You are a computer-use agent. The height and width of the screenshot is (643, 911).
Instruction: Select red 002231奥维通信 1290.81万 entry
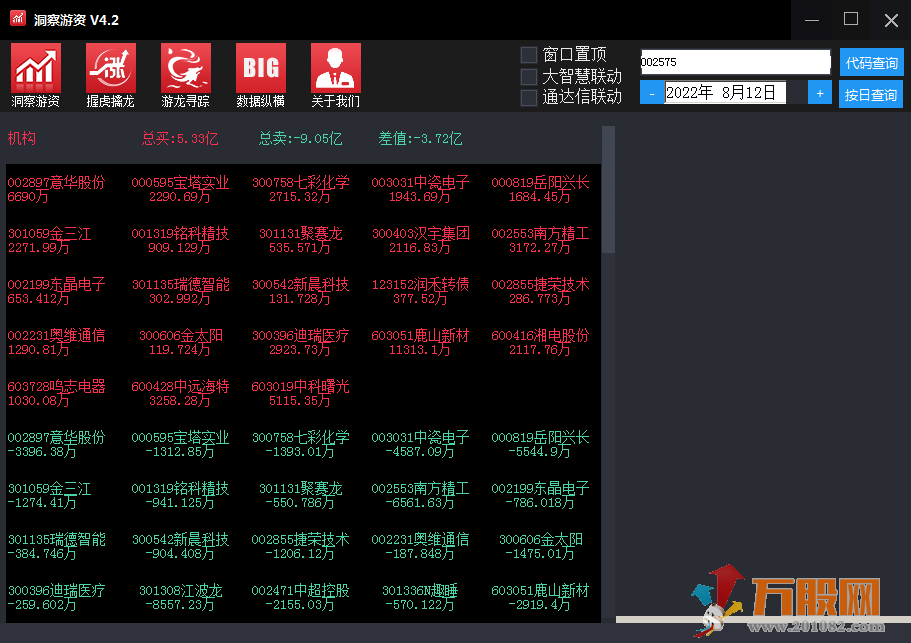coord(56,343)
